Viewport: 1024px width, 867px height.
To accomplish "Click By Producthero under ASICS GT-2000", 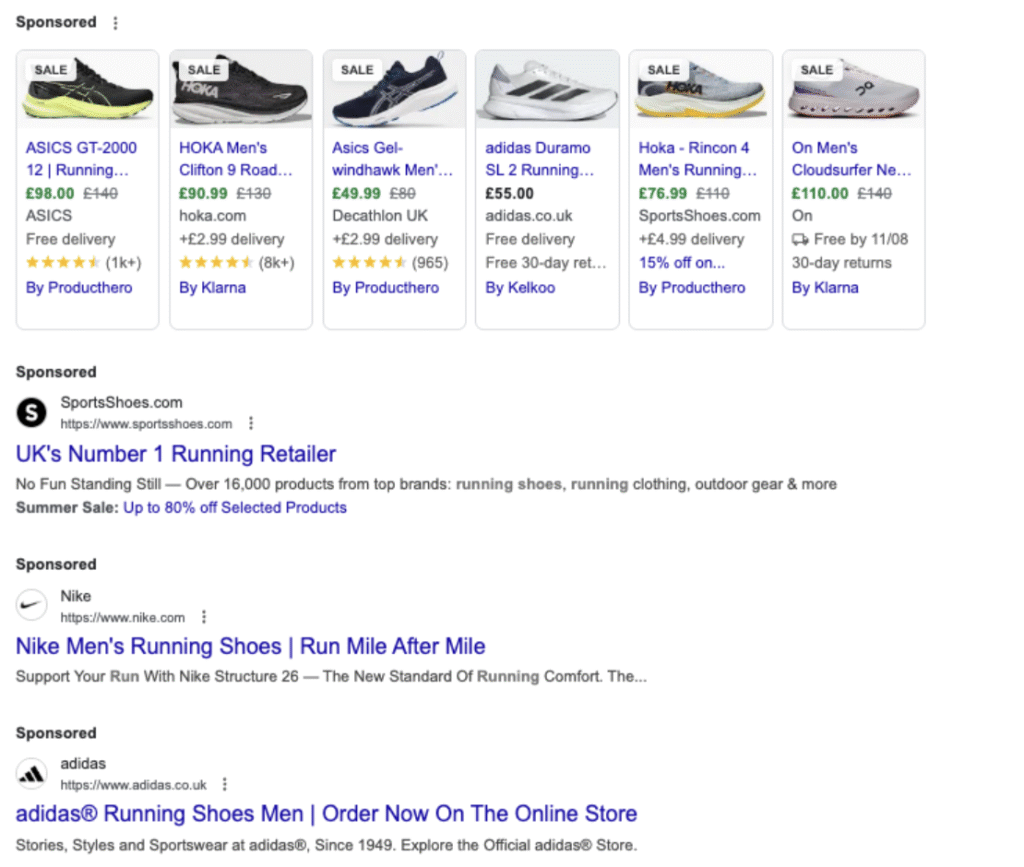I will tap(79, 288).
